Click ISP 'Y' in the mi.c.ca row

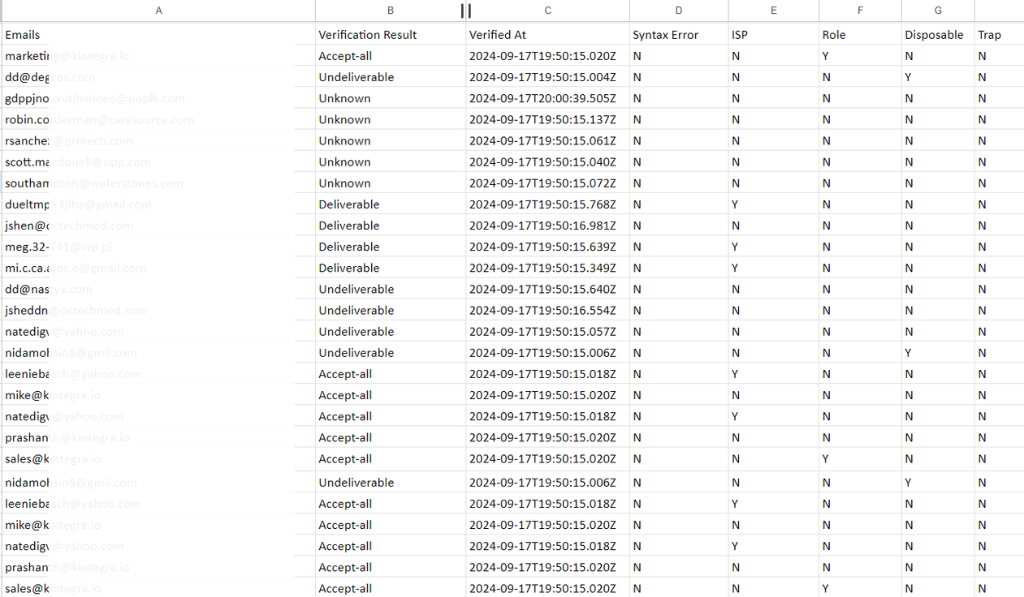735,268
